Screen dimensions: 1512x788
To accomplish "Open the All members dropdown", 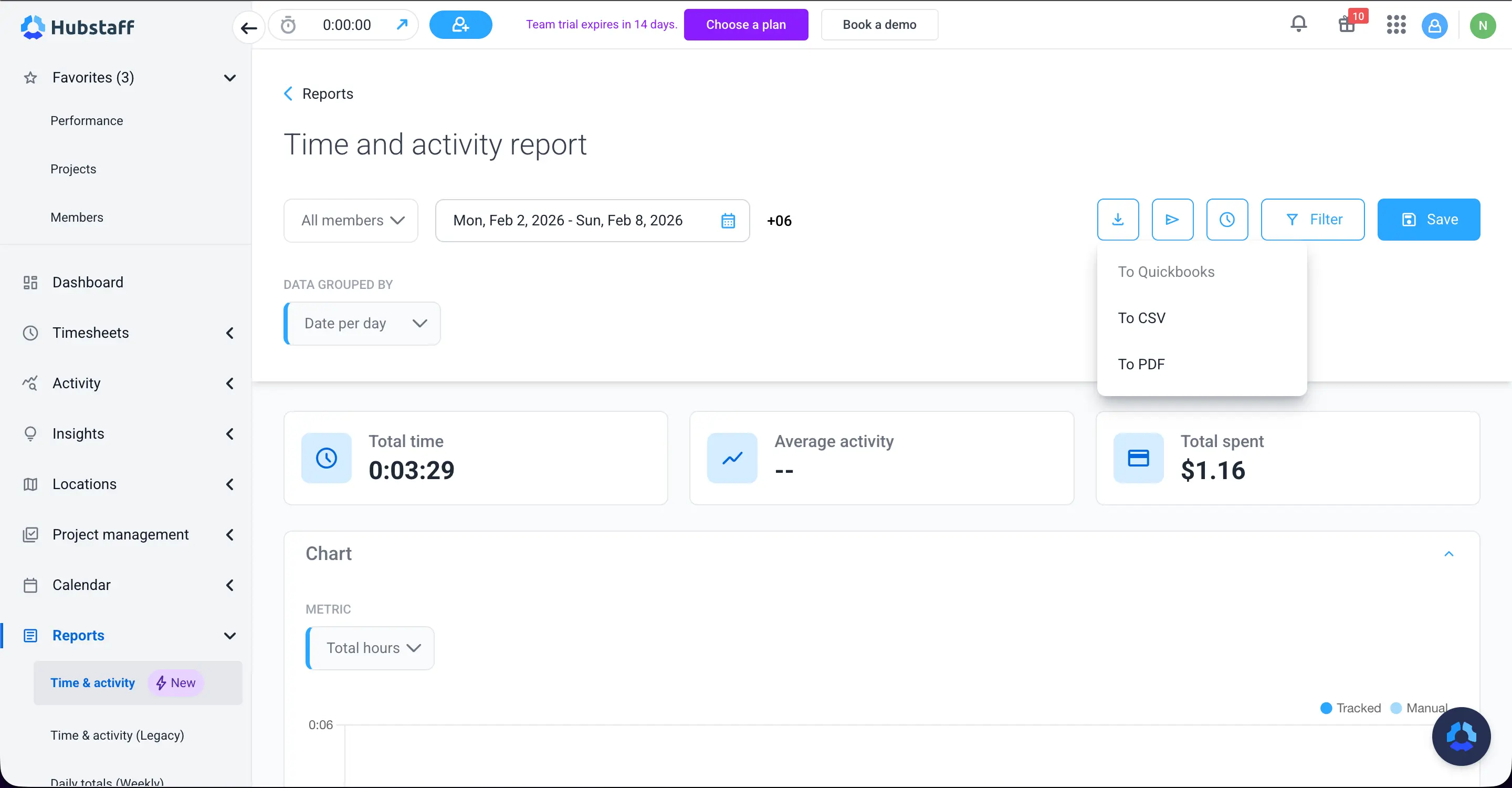I will pyautogui.click(x=351, y=221).
